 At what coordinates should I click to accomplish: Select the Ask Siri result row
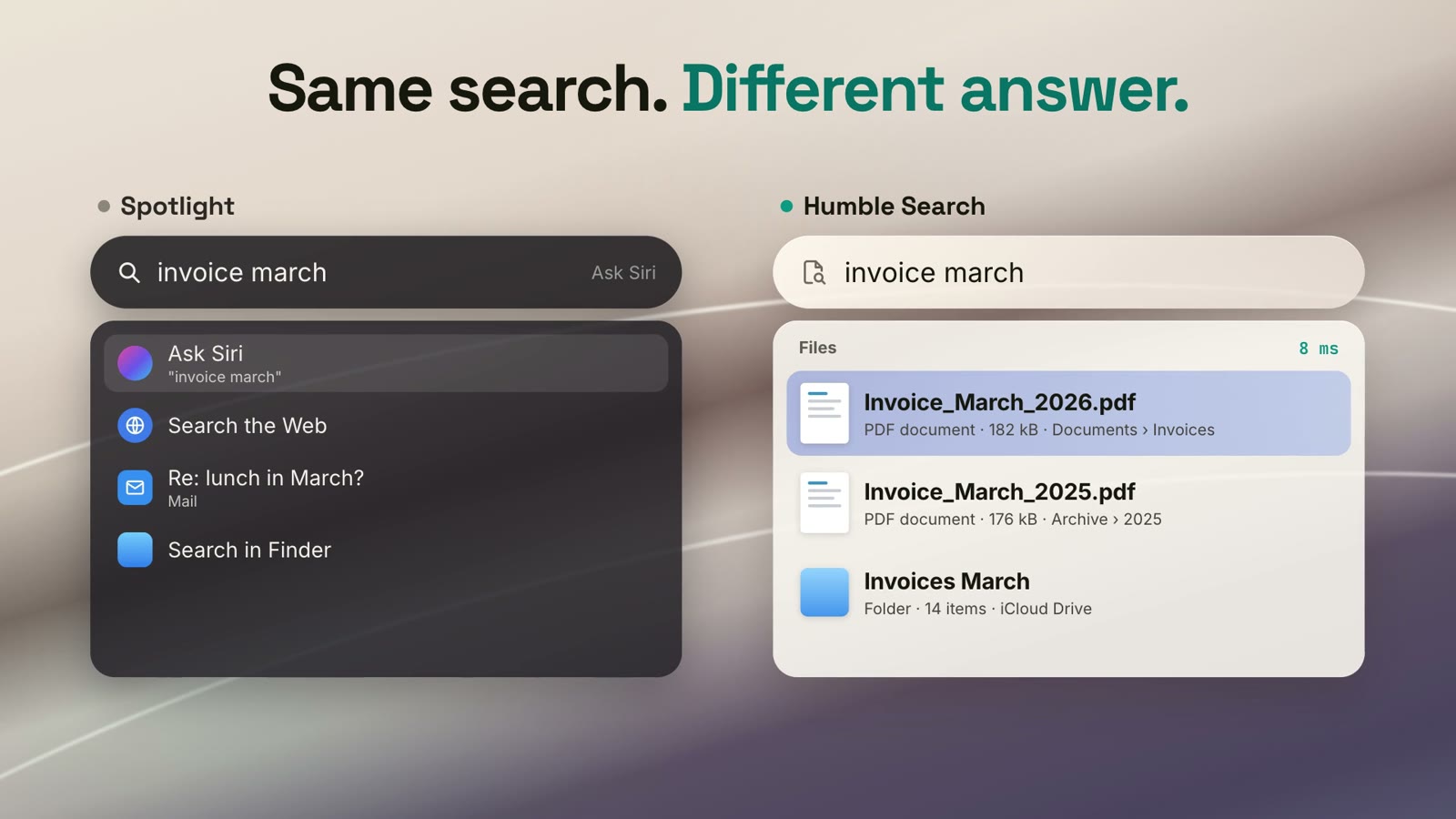(x=386, y=363)
